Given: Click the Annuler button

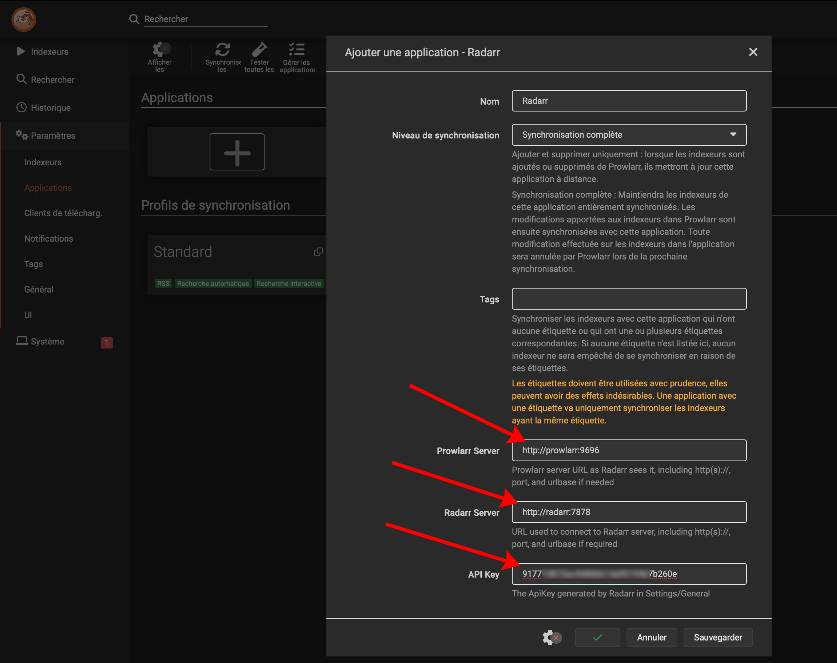Looking at the screenshot, I should pyautogui.click(x=652, y=637).
